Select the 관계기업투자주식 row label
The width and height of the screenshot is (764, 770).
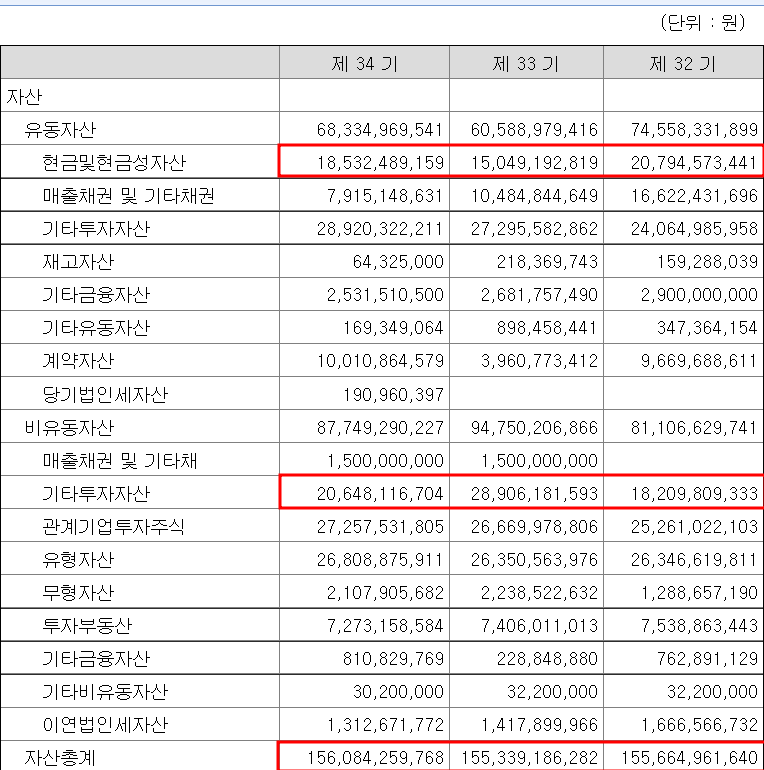point(114,526)
